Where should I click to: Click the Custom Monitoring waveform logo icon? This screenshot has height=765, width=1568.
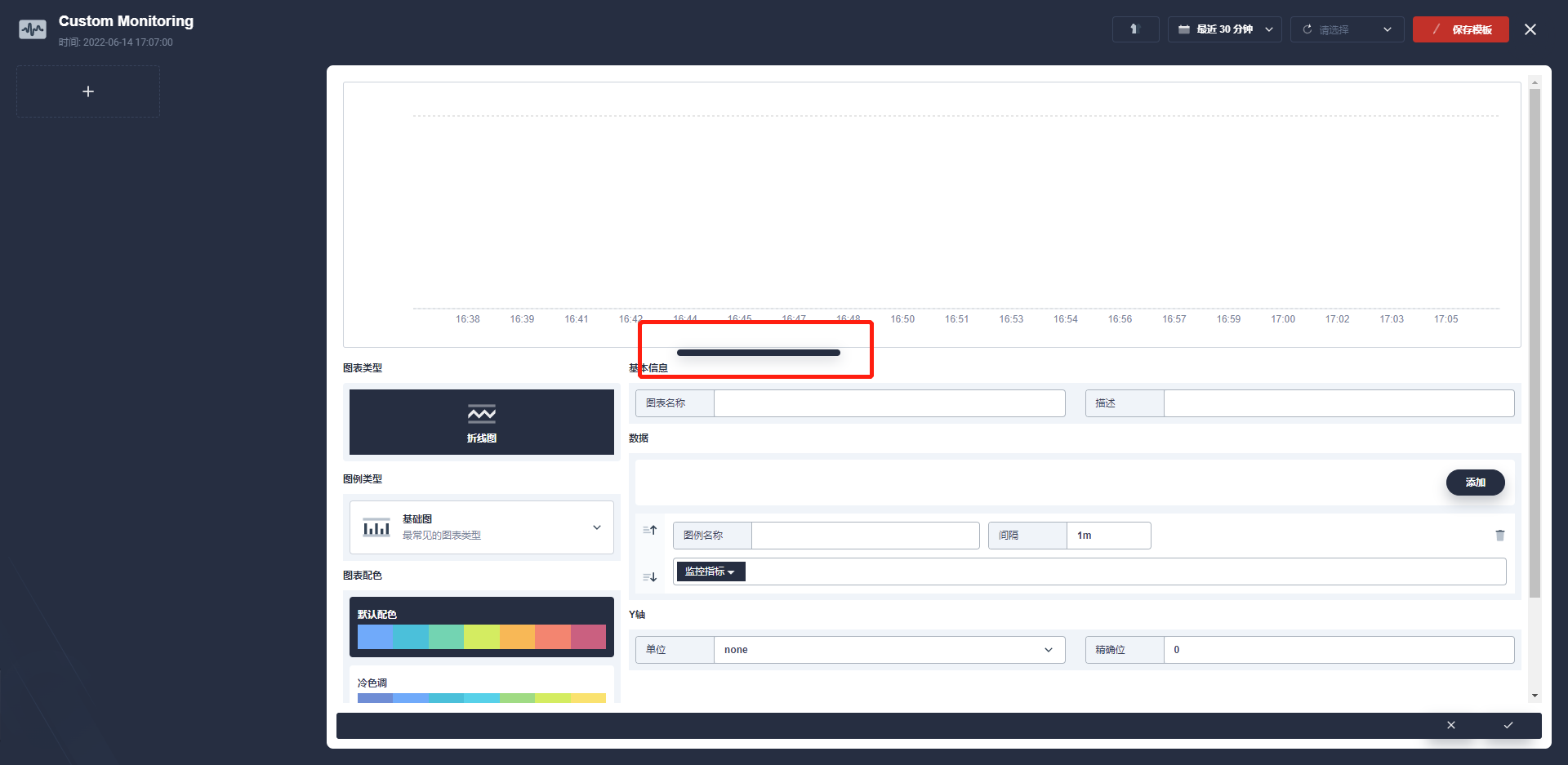coord(33,29)
